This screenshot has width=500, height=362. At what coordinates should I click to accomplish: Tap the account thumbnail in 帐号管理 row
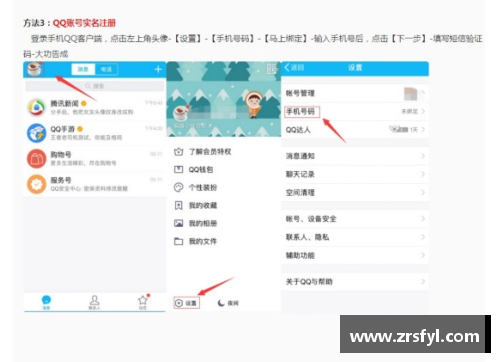tap(411, 94)
